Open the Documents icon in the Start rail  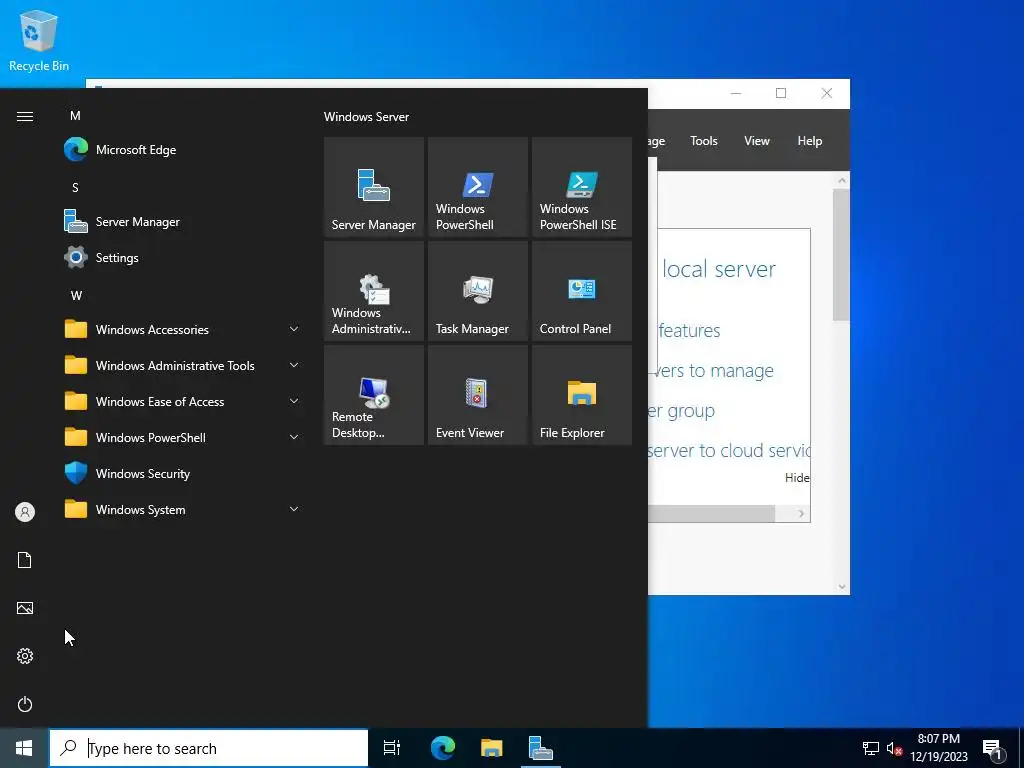(25, 560)
